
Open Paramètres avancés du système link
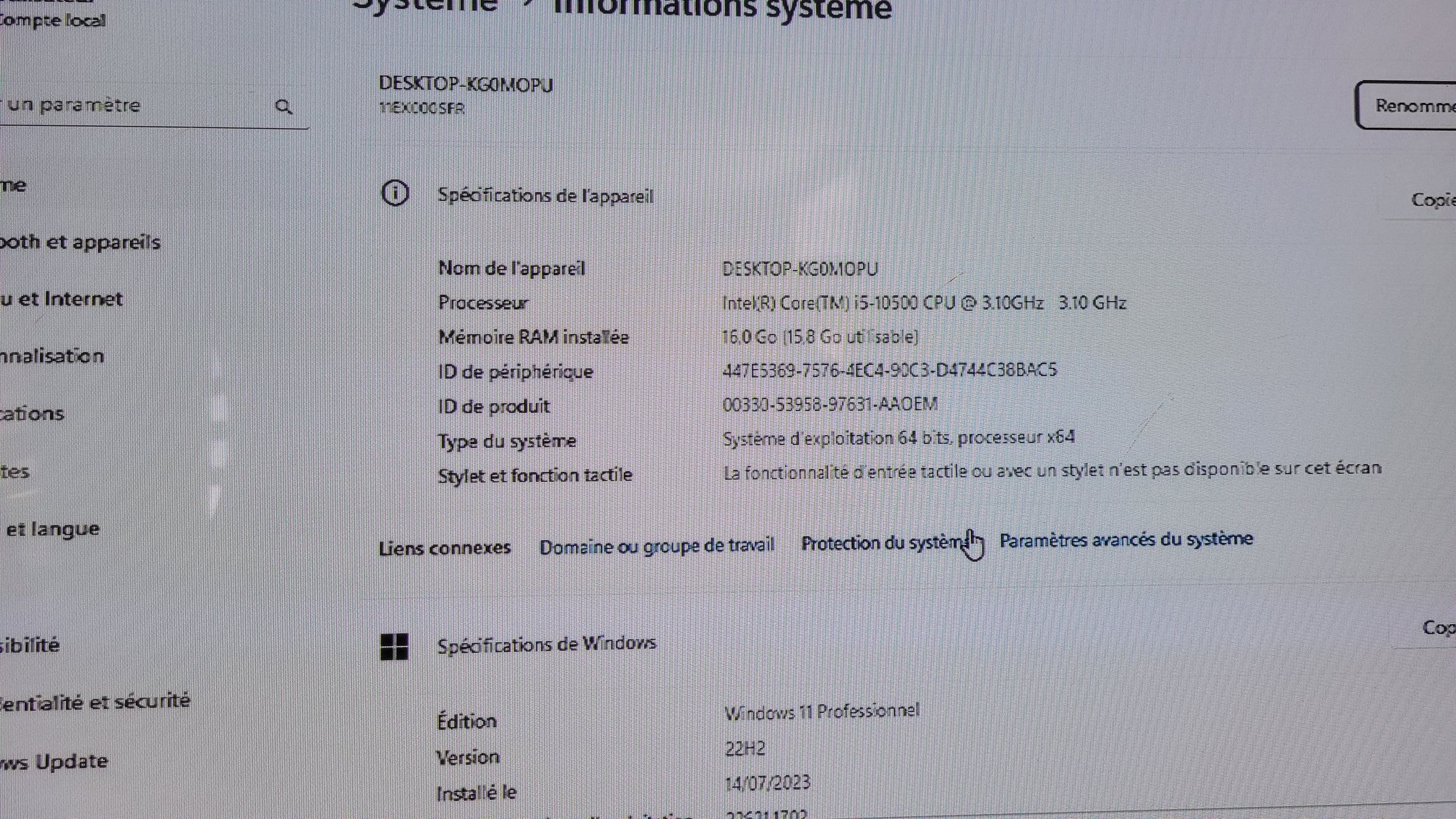(1126, 539)
